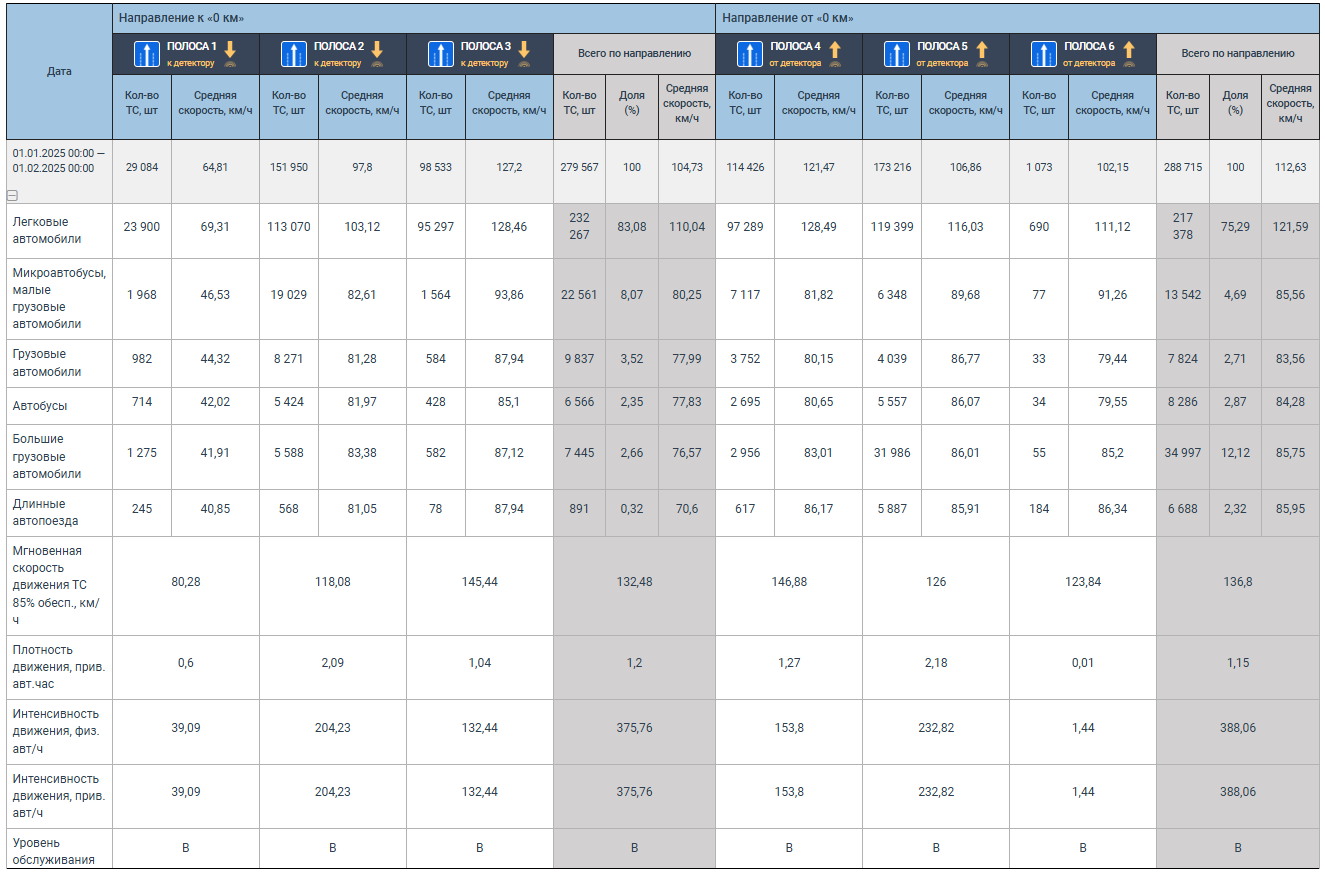Click the orange down-arrow detector icon for Полоса 3
Viewport: 1325px width, 872px height.
523,54
